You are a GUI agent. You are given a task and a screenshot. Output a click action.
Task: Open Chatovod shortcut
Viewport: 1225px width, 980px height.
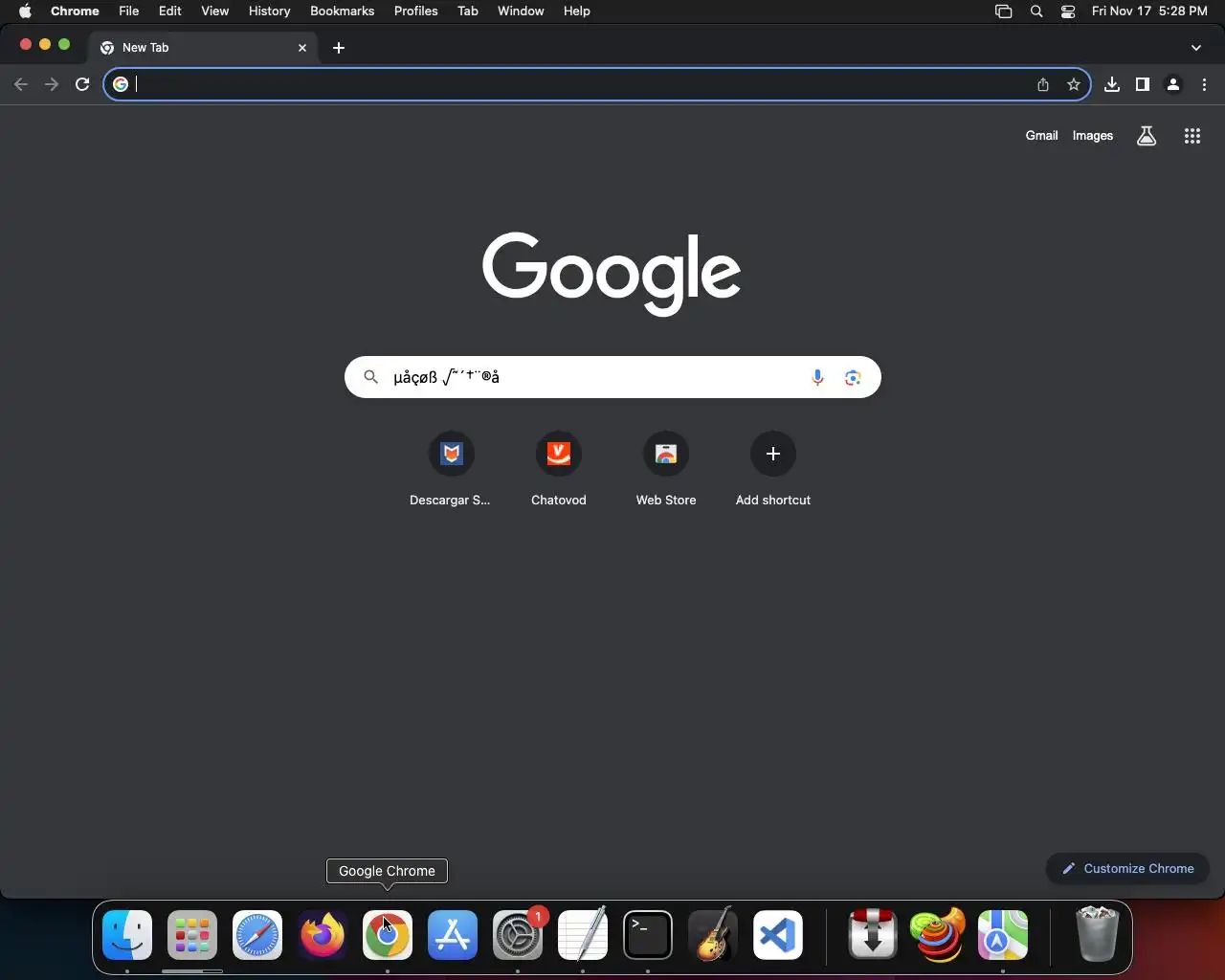coord(559,469)
